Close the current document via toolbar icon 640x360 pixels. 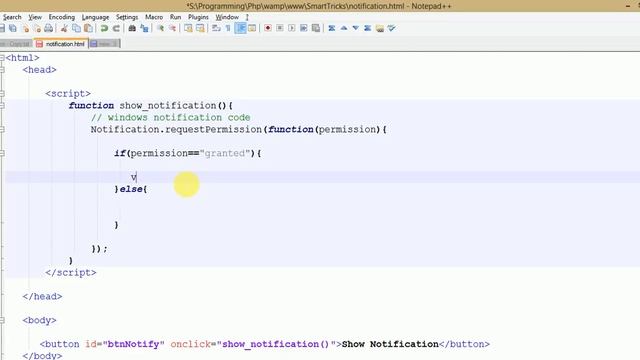25,28
